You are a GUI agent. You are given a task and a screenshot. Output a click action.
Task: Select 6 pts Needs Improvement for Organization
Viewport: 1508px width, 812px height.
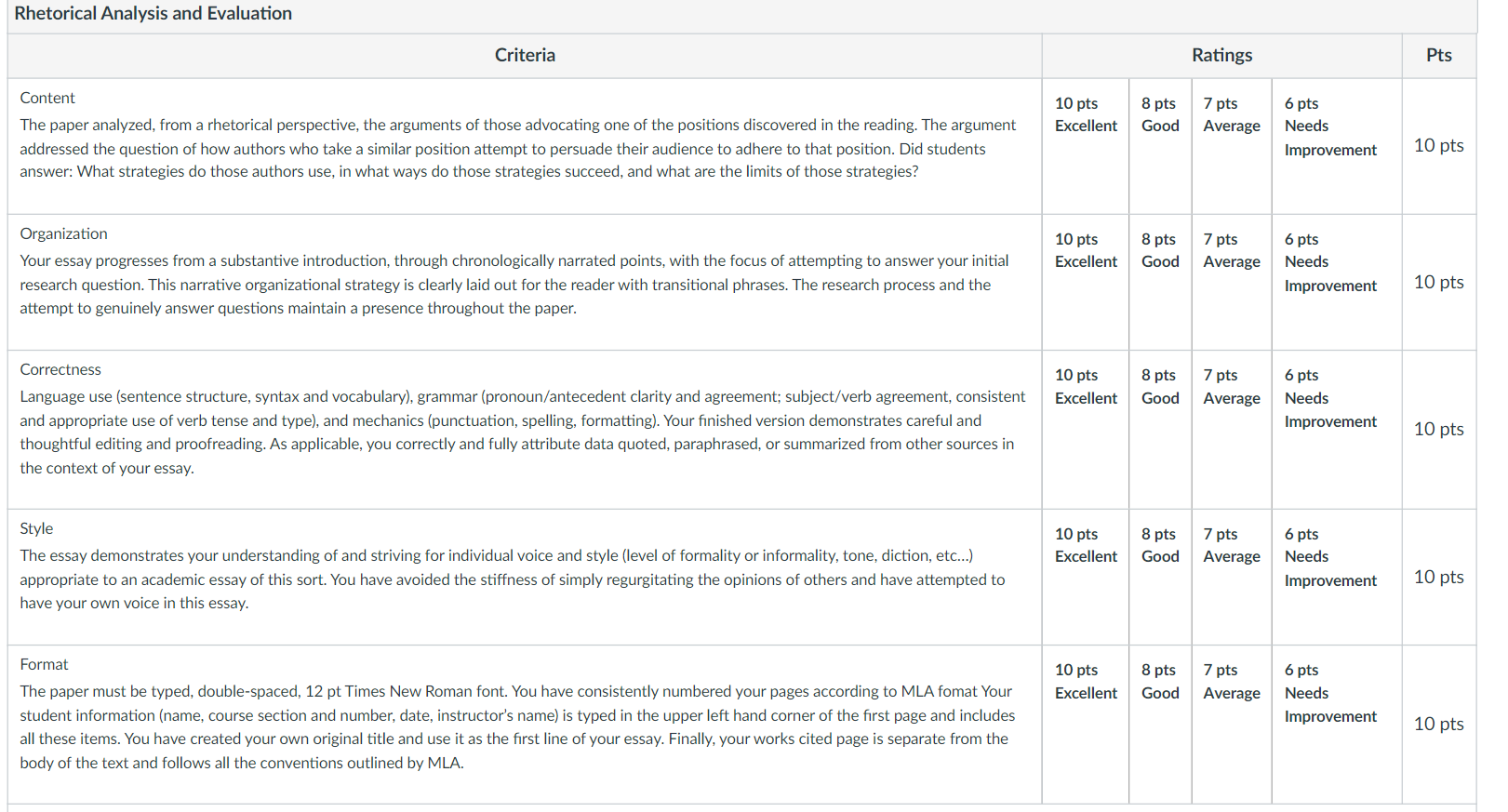click(1336, 282)
